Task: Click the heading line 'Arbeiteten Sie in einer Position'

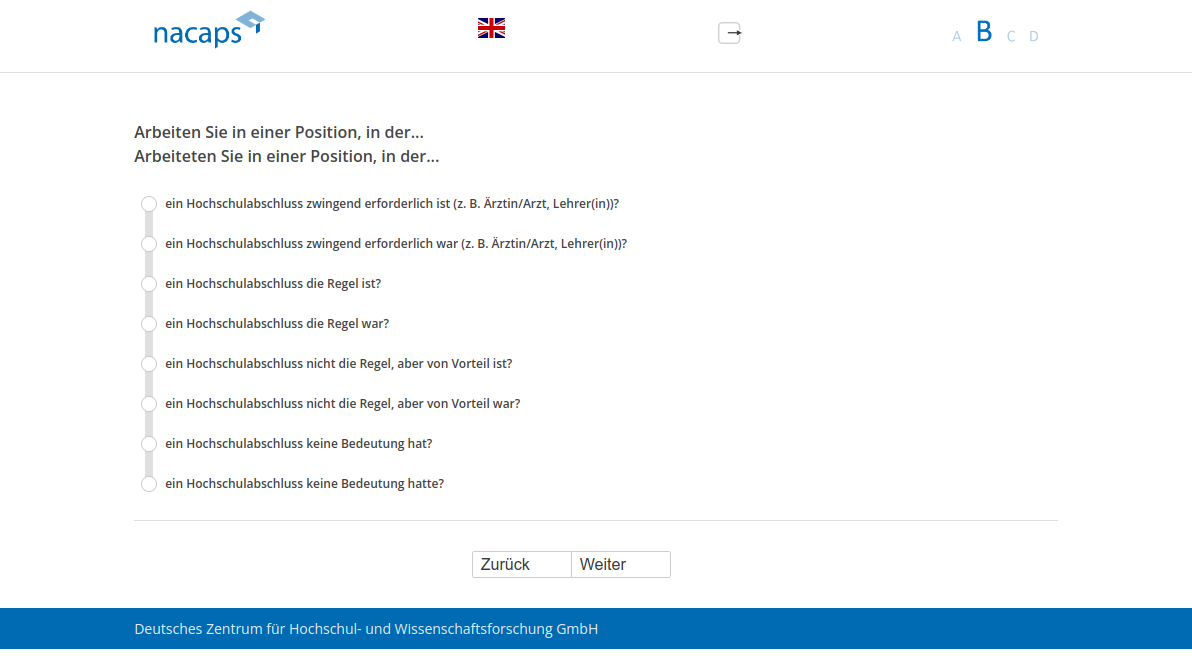Action: 286,157
